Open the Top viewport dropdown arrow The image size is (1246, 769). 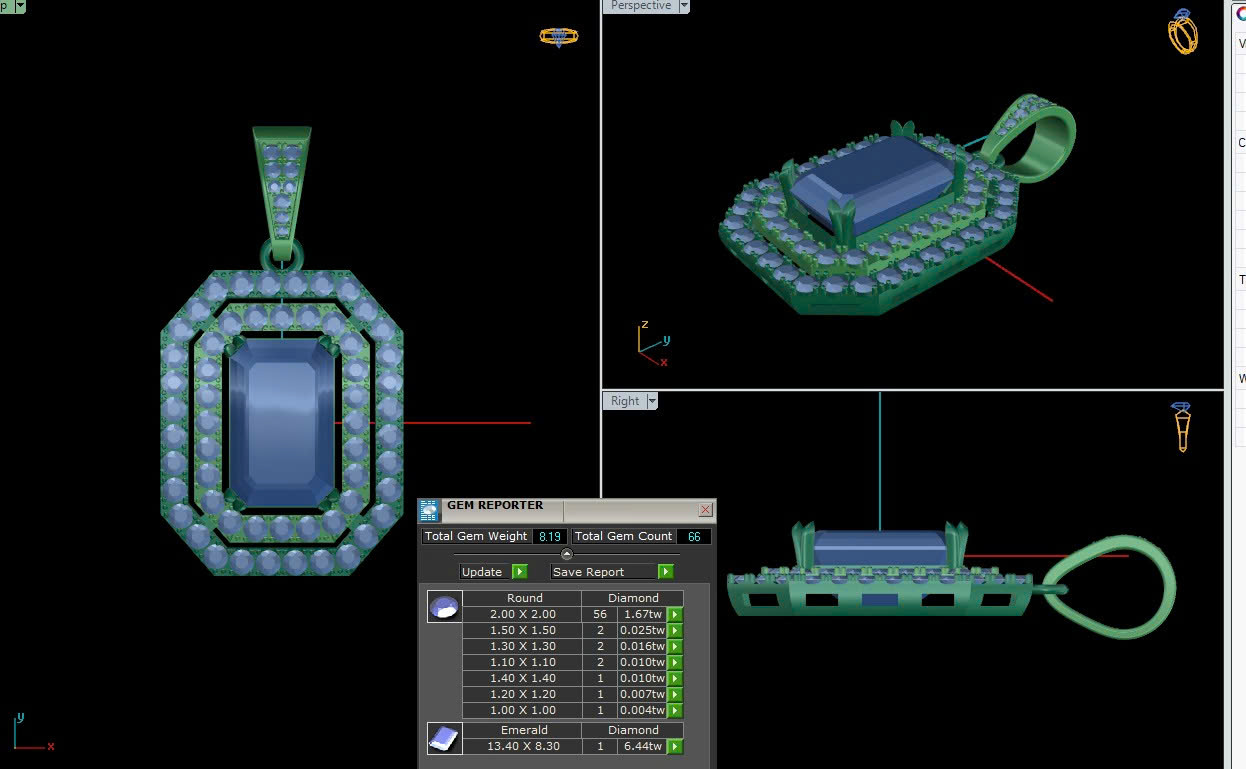click(x=20, y=6)
